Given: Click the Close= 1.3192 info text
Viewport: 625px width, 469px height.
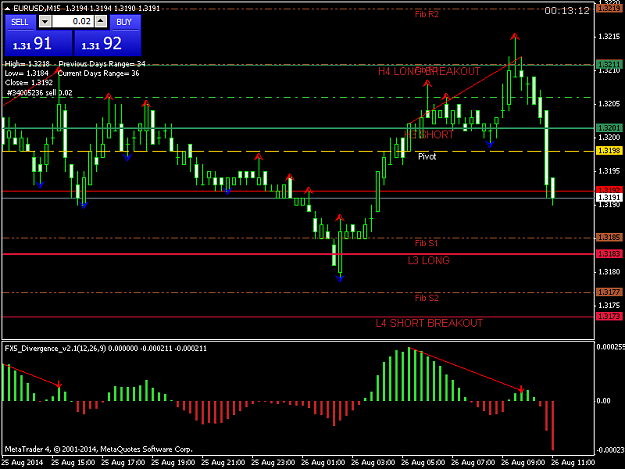Looking at the screenshot, I should pyautogui.click(x=29, y=83).
